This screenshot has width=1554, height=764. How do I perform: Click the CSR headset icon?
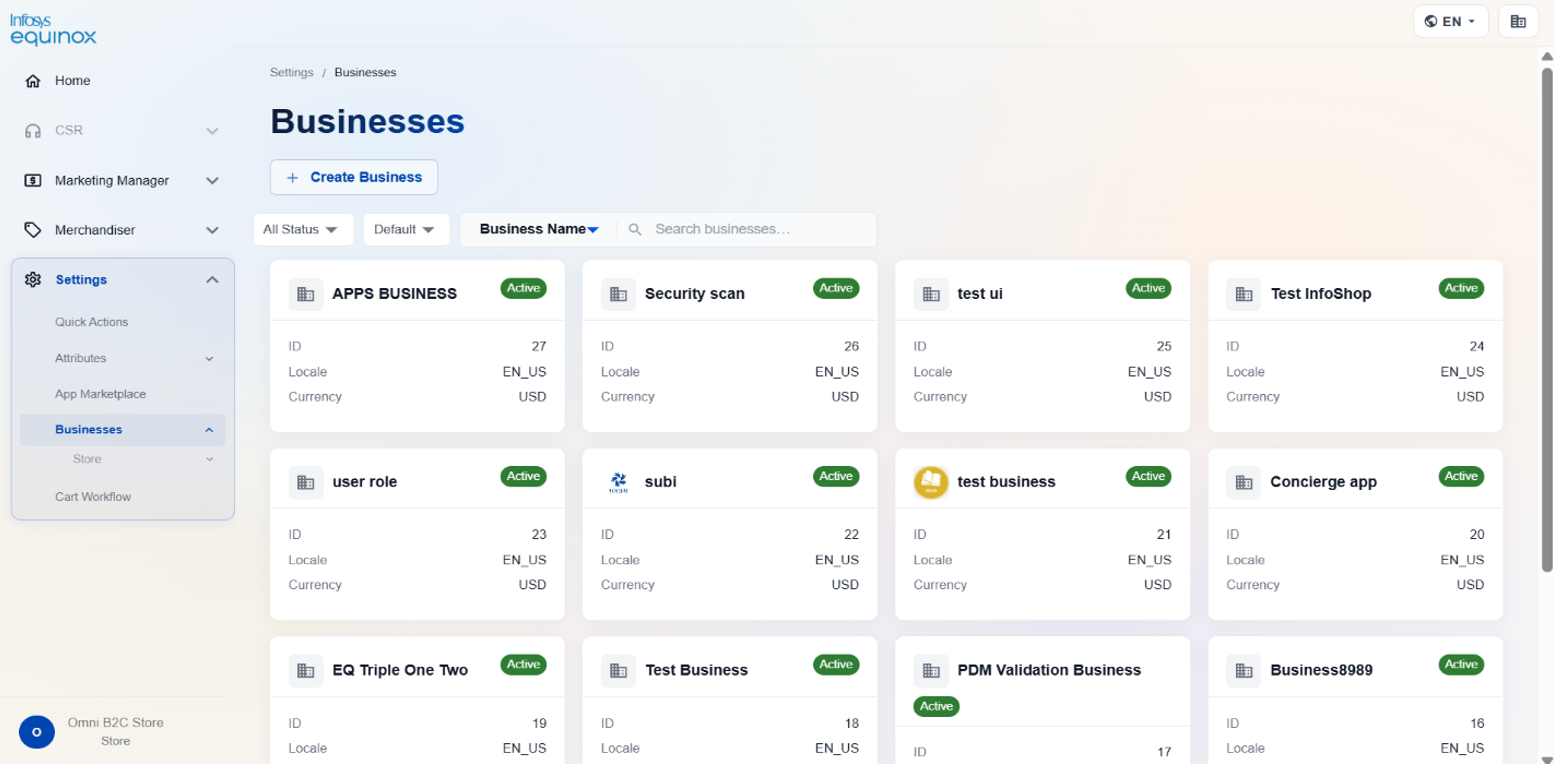click(33, 131)
